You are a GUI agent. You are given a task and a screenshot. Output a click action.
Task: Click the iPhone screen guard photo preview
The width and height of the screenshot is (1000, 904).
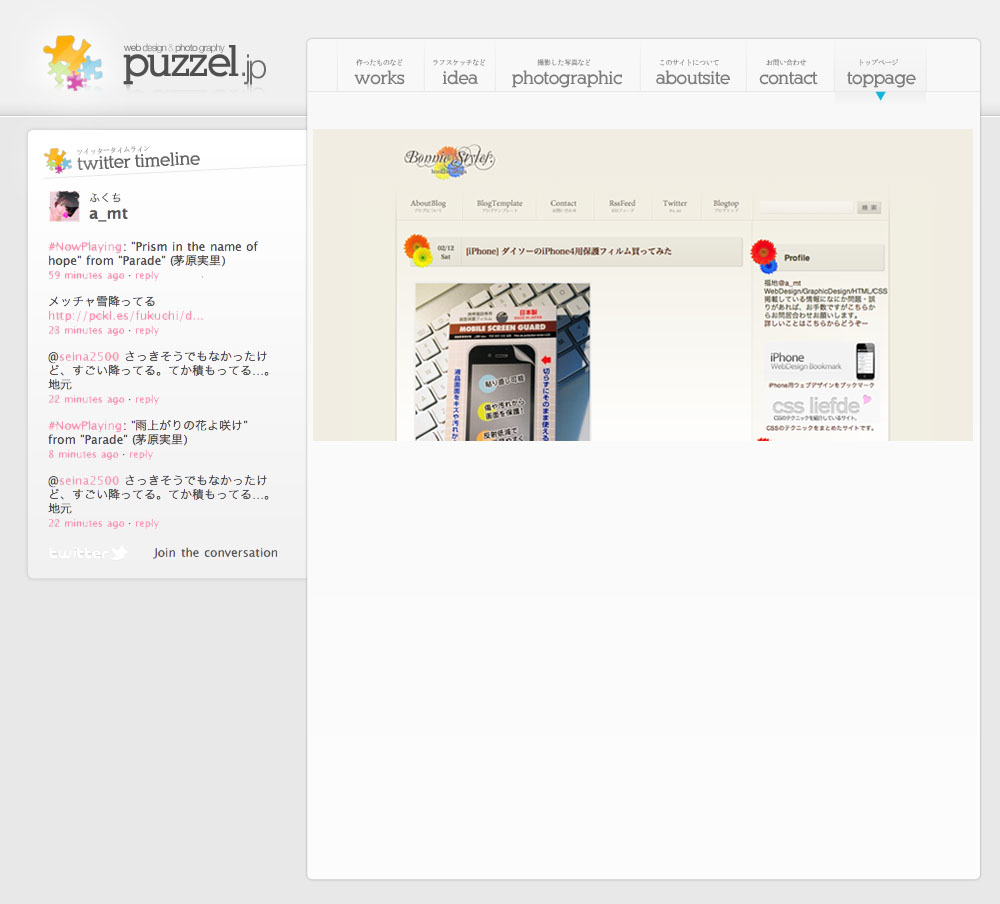pyautogui.click(x=502, y=362)
